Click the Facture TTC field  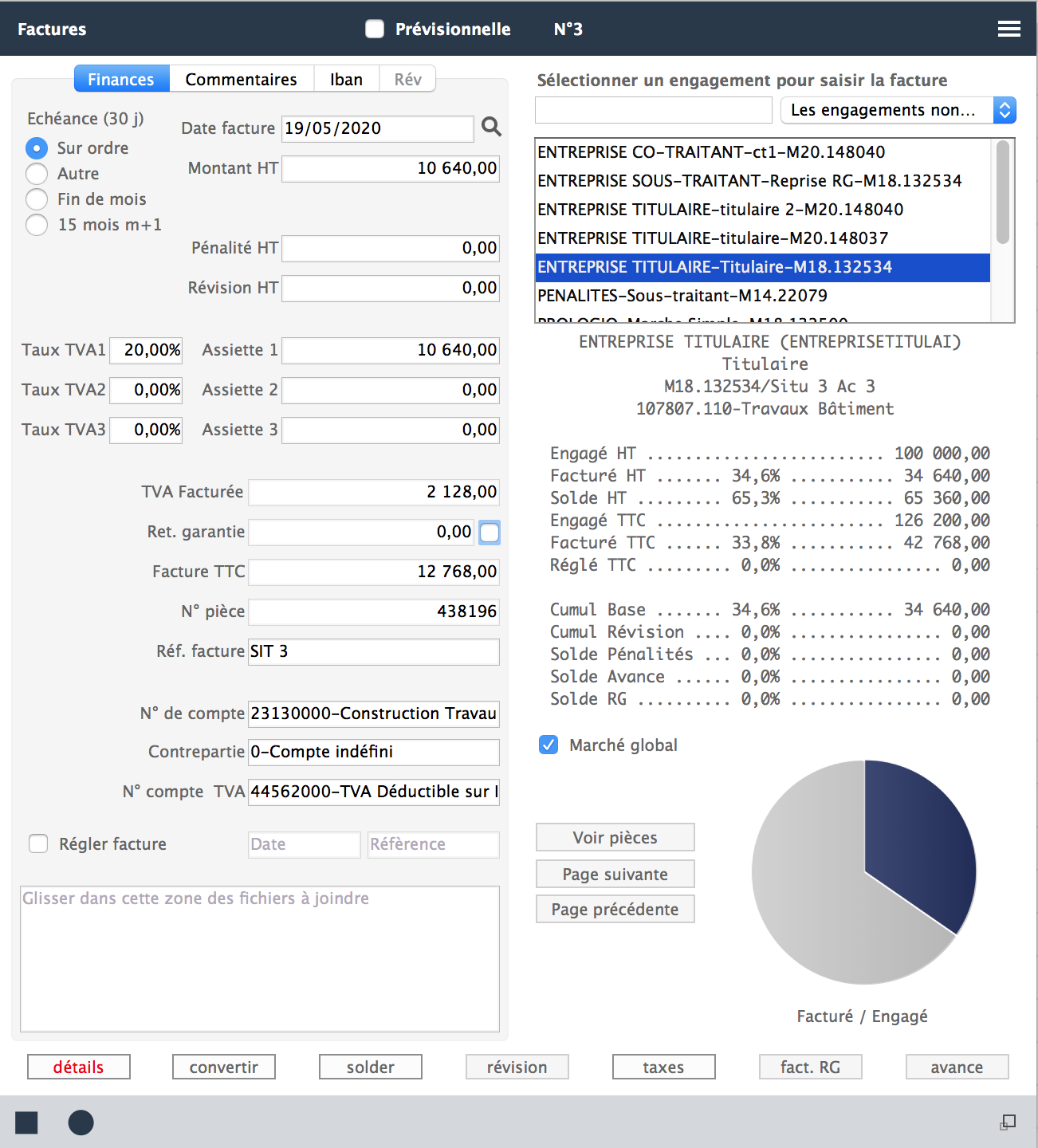(374, 572)
